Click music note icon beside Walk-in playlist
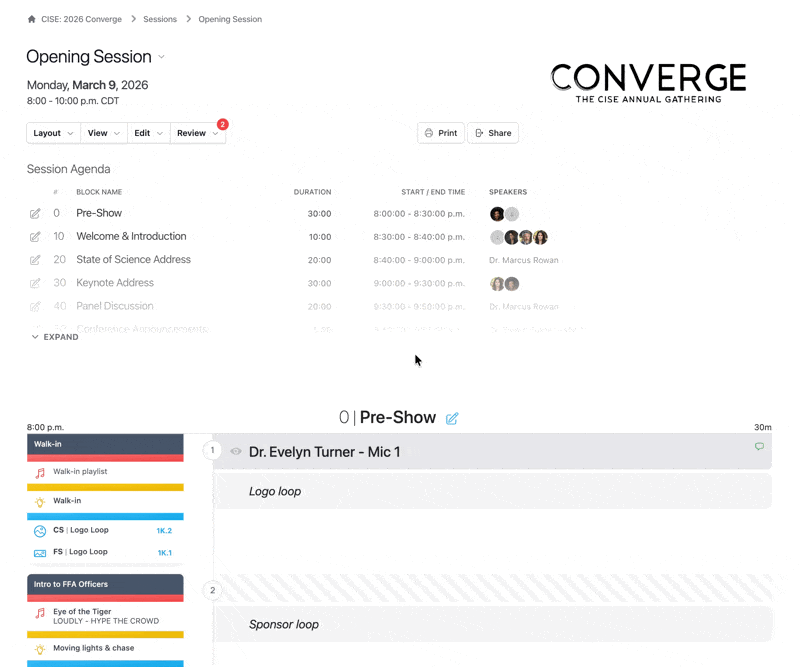The width and height of the screenshot is (800, 667). point(40,472)
